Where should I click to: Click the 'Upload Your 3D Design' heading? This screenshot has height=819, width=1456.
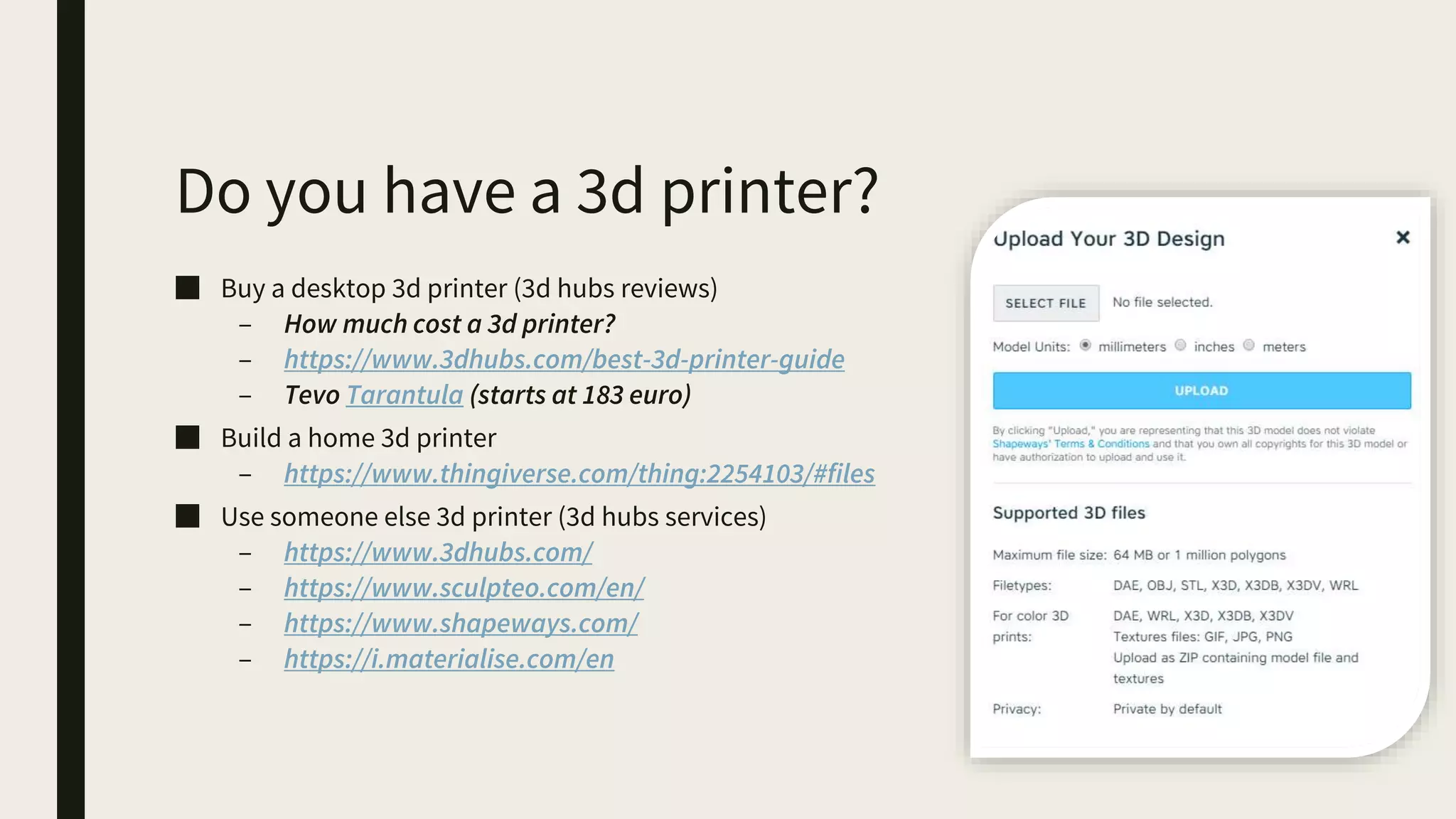pyautogui.click(x=1109, y=239)
